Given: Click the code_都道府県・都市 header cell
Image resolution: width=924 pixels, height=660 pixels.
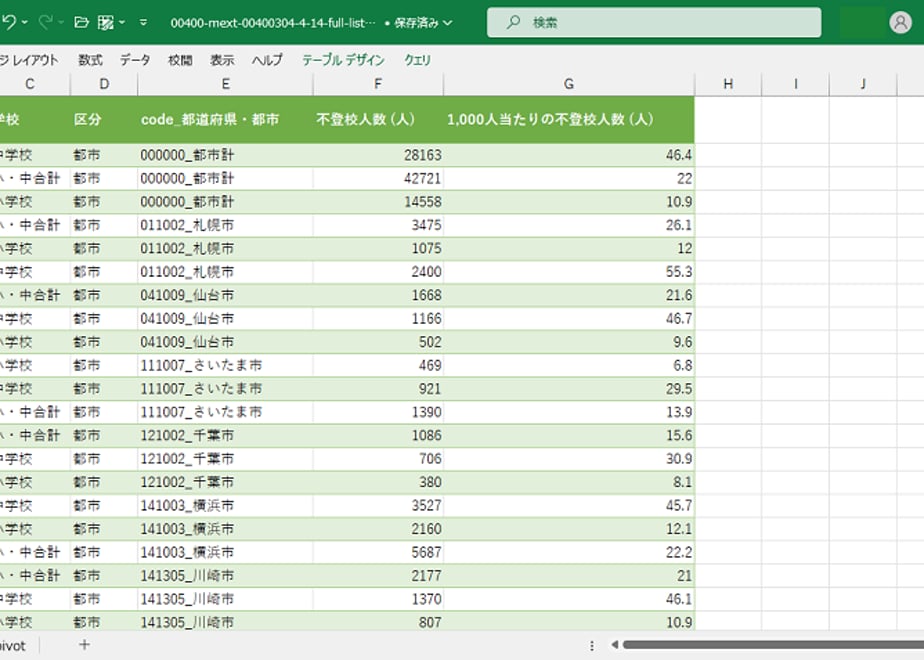Looking at the screenshot, I should click(225, 120).
